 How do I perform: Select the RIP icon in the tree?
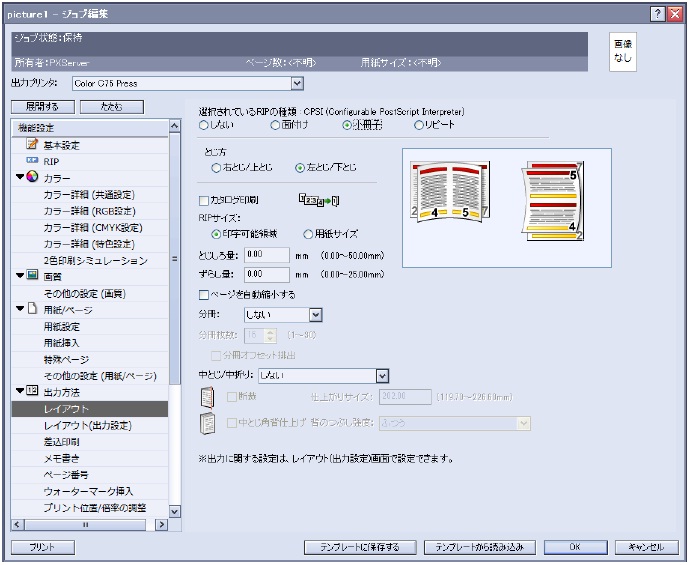(x=31, y=161)
